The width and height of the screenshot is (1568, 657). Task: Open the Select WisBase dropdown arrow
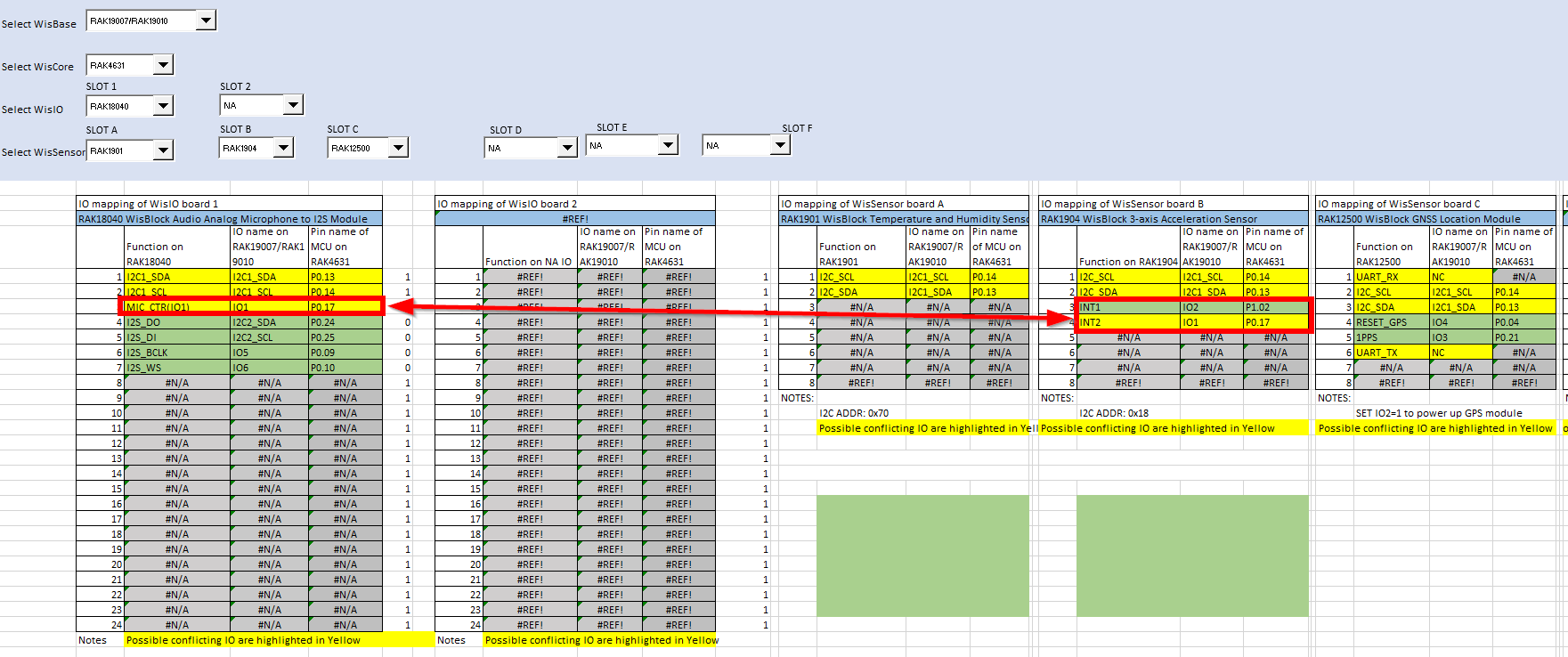pyautogui.click(x=206, y=20)
